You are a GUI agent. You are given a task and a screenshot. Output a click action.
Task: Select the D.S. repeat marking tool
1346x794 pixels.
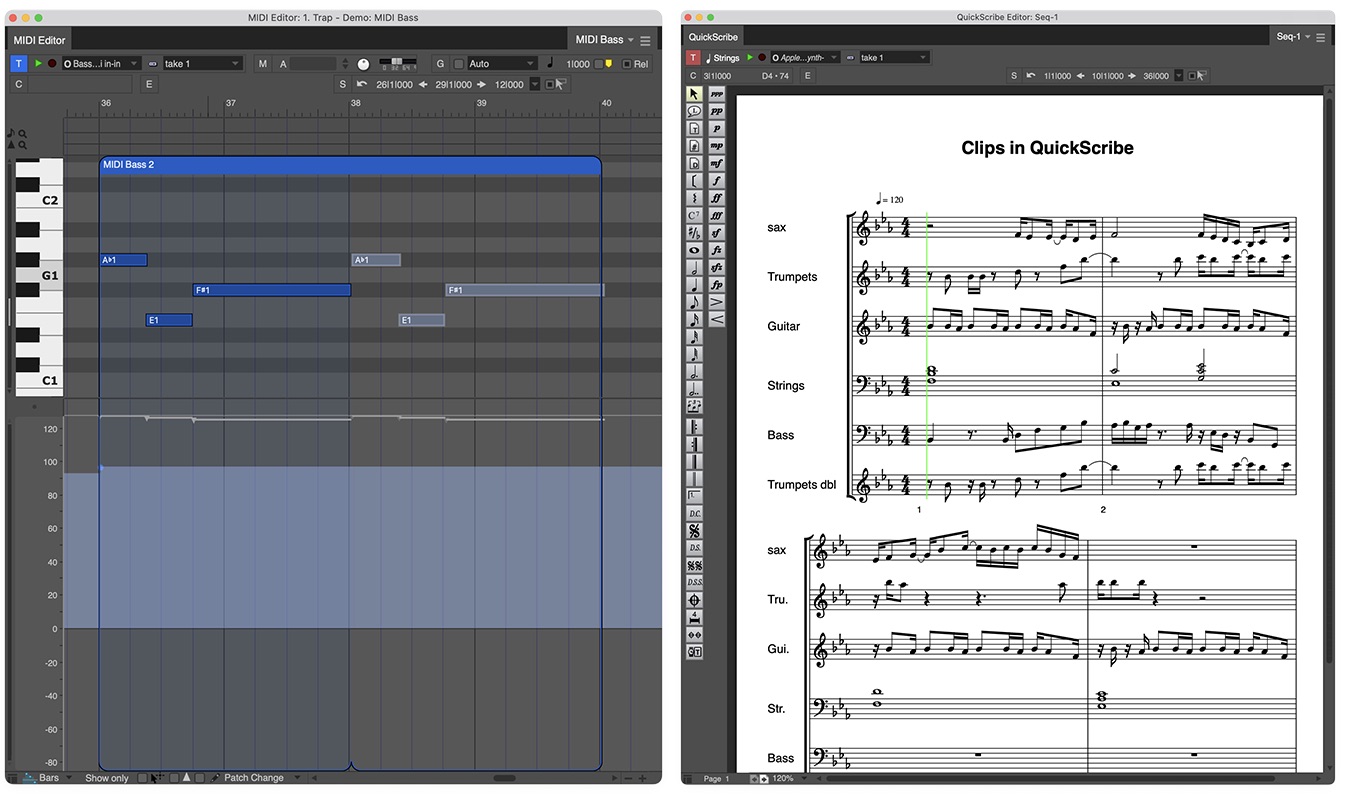(694, 548)
